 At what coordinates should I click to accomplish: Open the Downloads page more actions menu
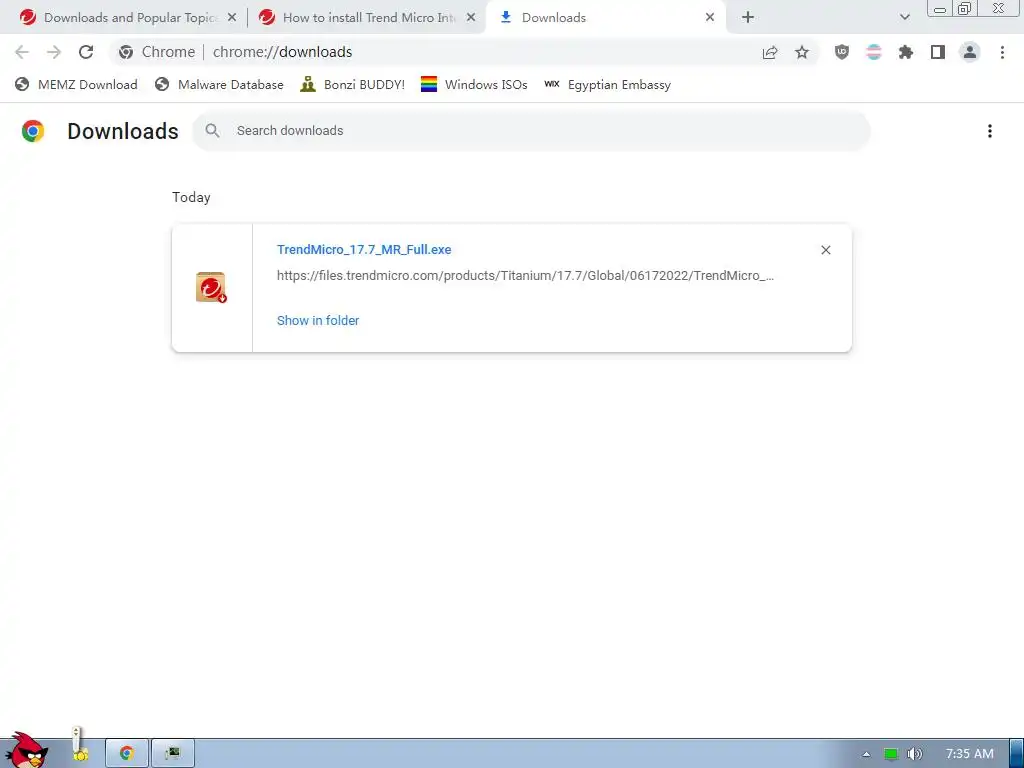[x=990, y=131]
